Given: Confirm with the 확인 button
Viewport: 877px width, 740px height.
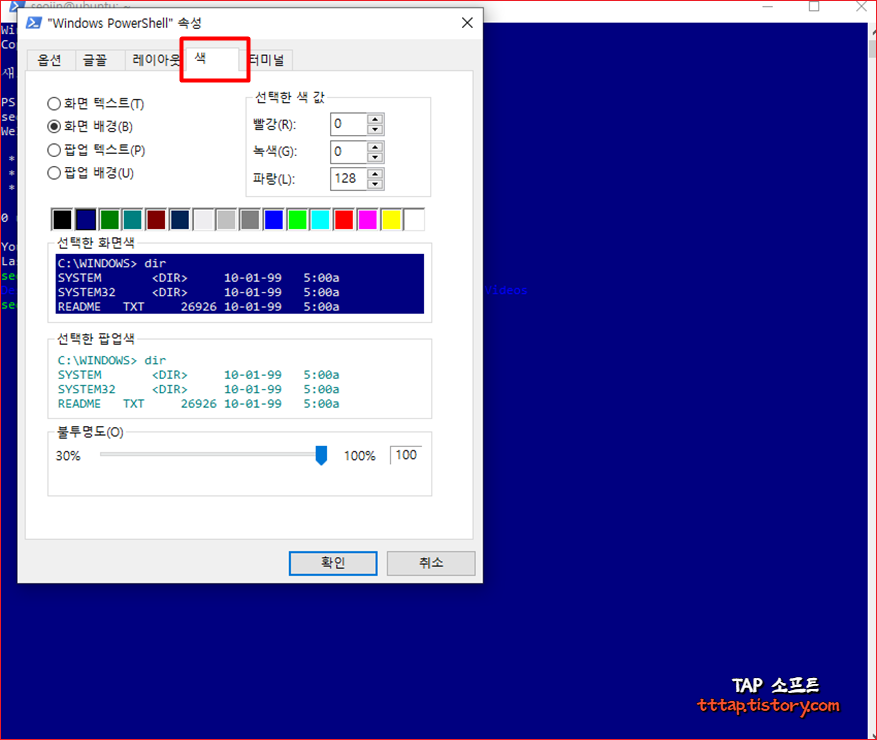Looking at the screenshot, I should coord(333,563).
